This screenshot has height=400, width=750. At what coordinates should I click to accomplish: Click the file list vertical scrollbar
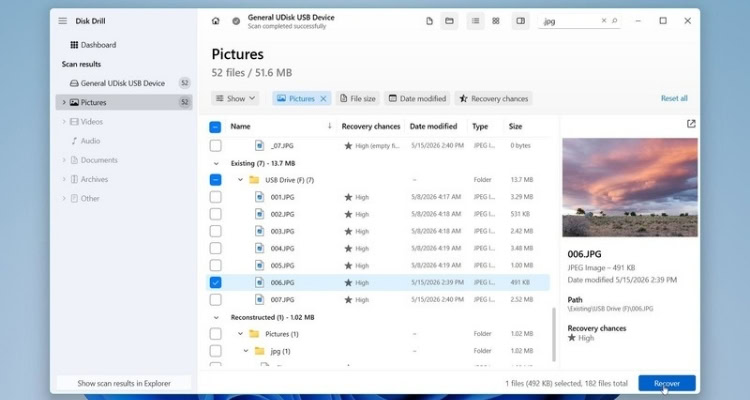click(x=554, y=334)
